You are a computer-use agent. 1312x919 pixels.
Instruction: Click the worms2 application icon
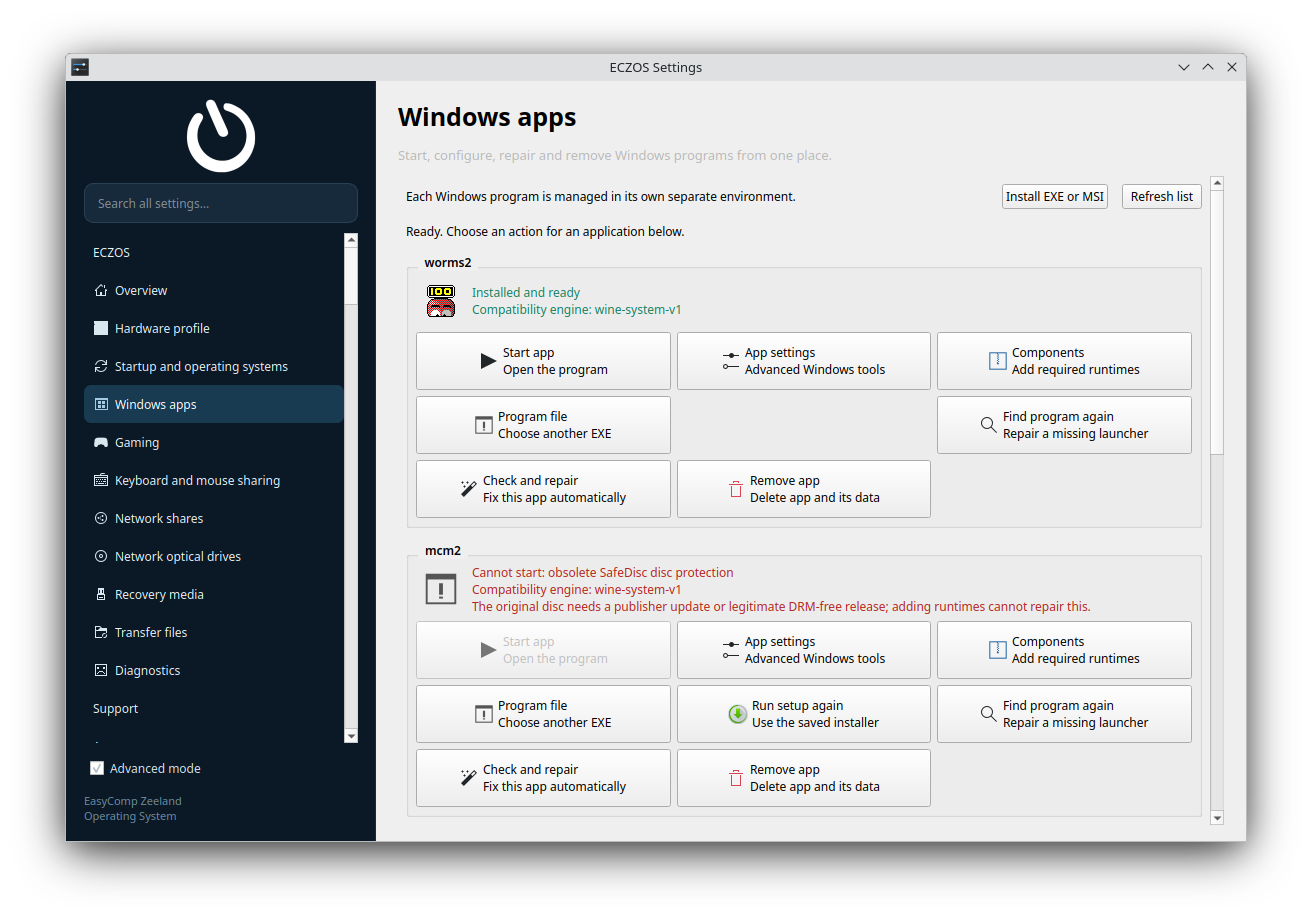pos(441,301)
